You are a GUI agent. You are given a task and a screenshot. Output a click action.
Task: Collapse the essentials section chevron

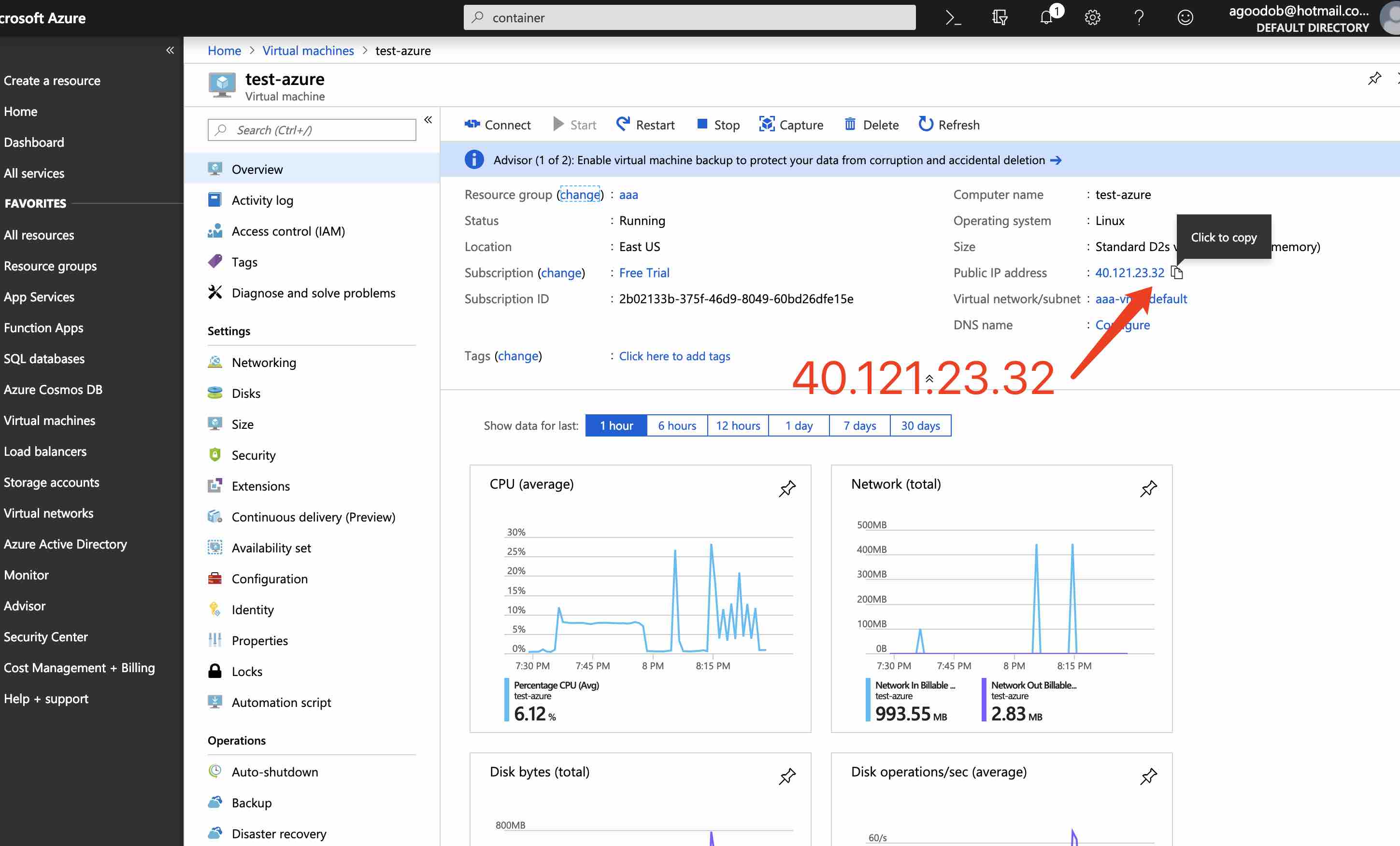tap(929, 379)
